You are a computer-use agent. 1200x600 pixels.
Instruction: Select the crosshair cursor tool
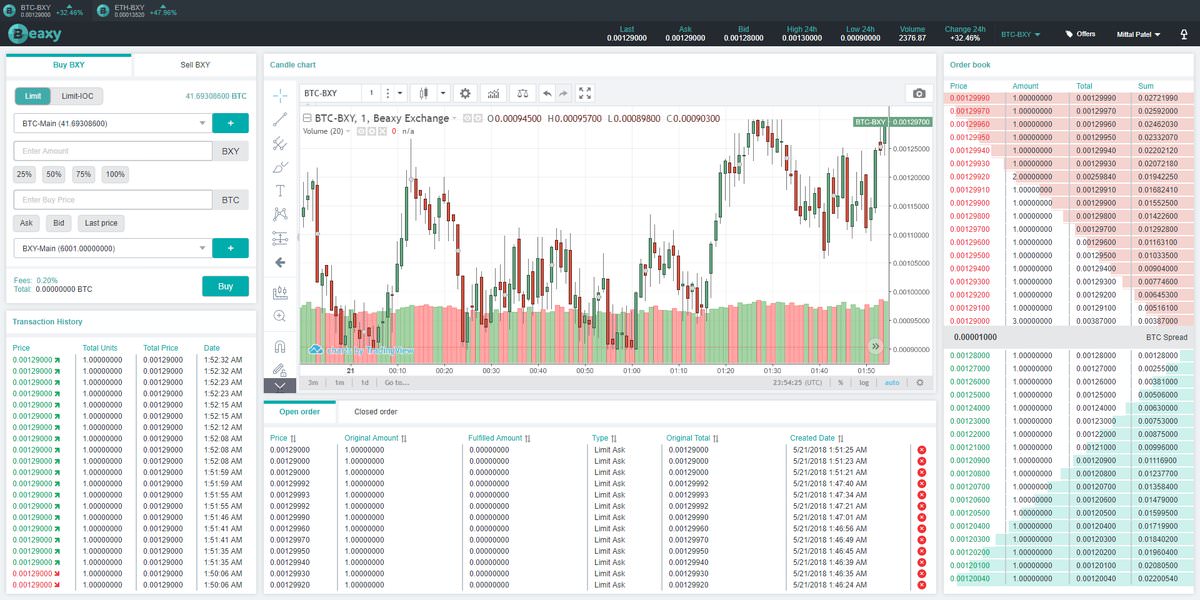(280, 96)
